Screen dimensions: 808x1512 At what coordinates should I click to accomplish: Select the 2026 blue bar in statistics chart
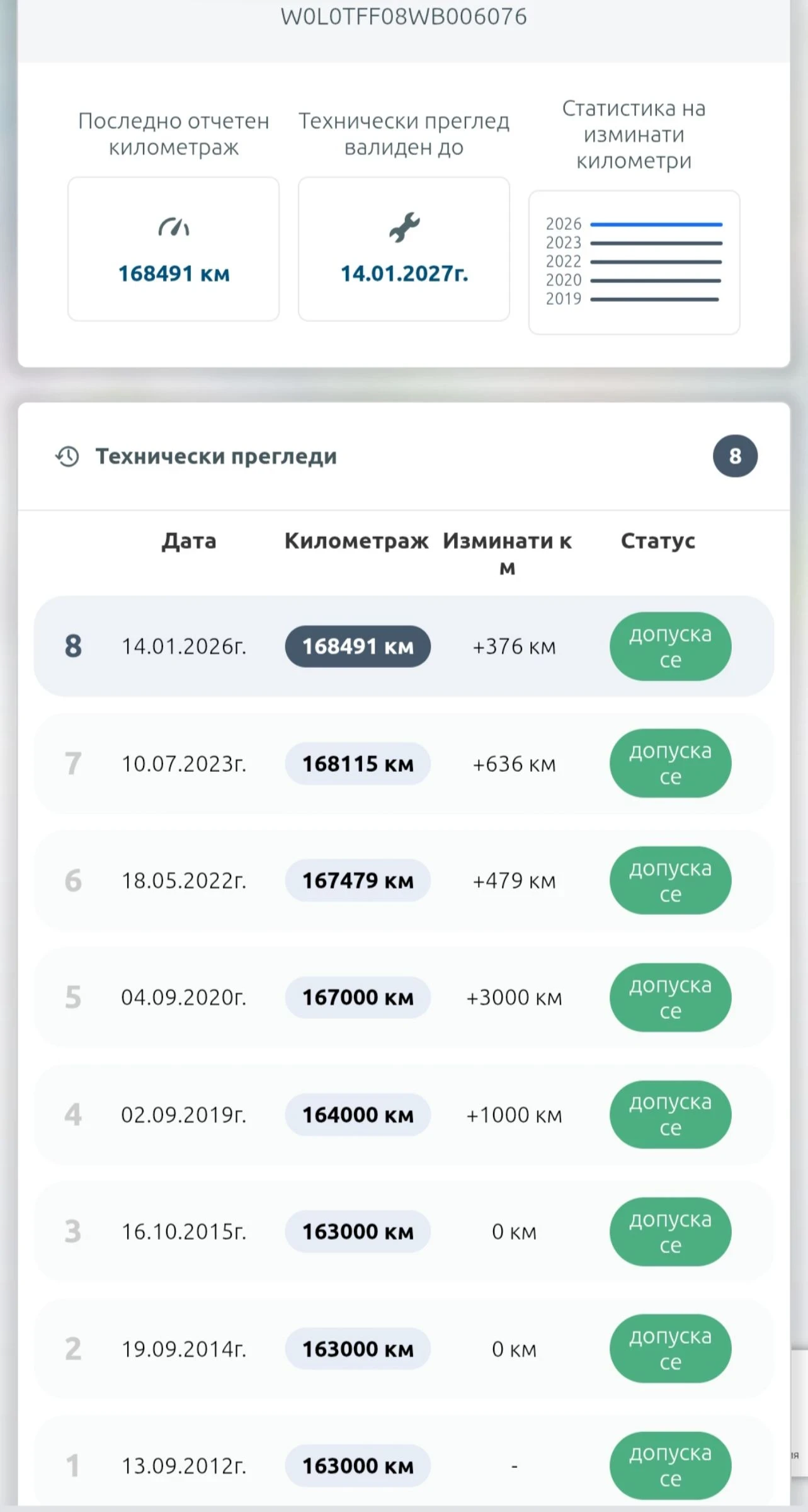(656, 224)
